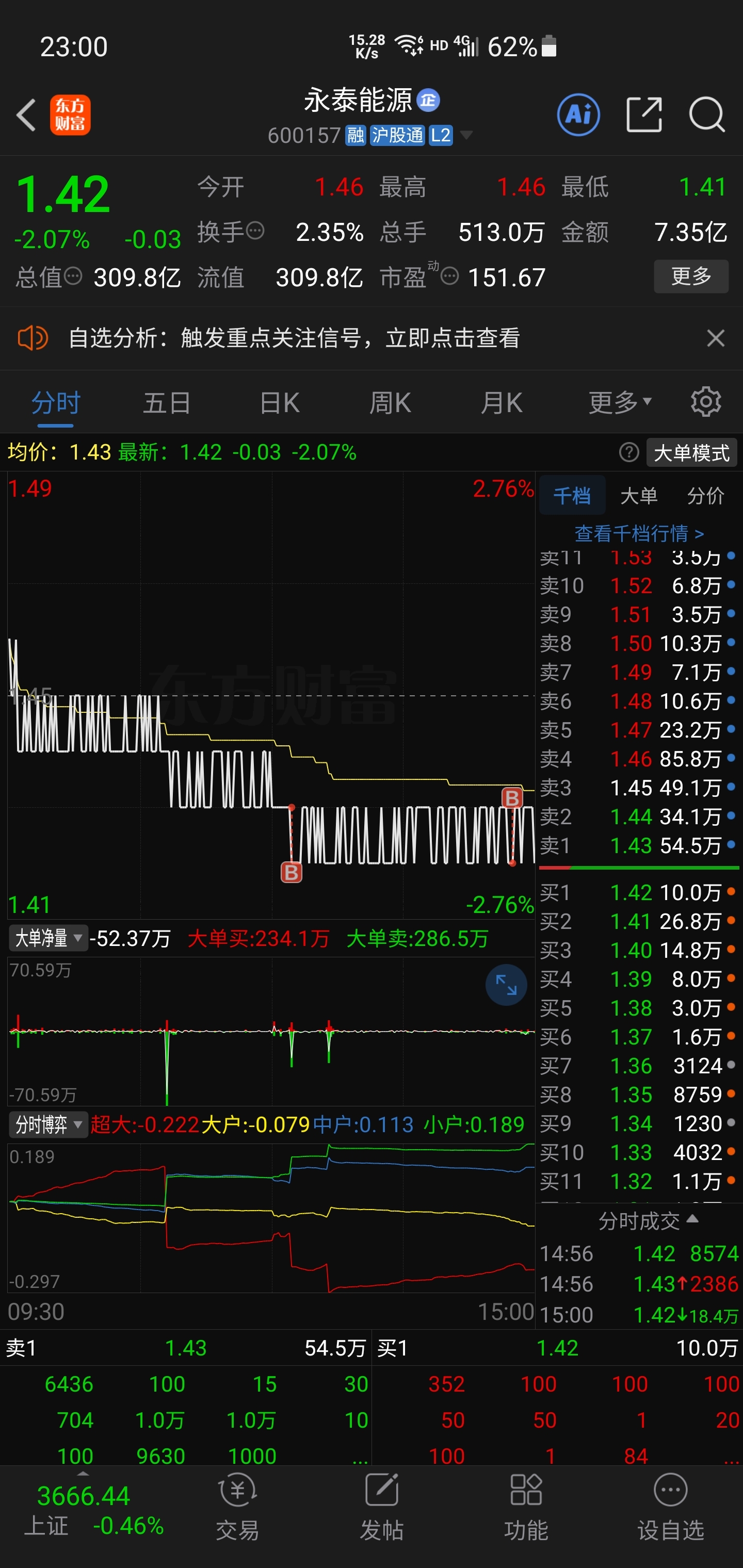
Task: Tap the main intraday price chart
Action: point(271,695)
